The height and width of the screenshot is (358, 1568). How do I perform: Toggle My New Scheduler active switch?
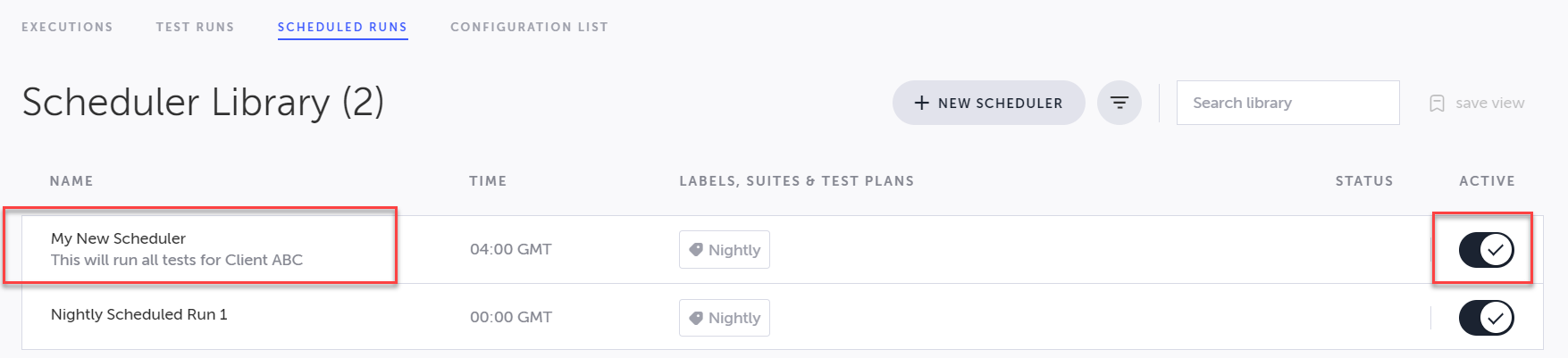1486,250
